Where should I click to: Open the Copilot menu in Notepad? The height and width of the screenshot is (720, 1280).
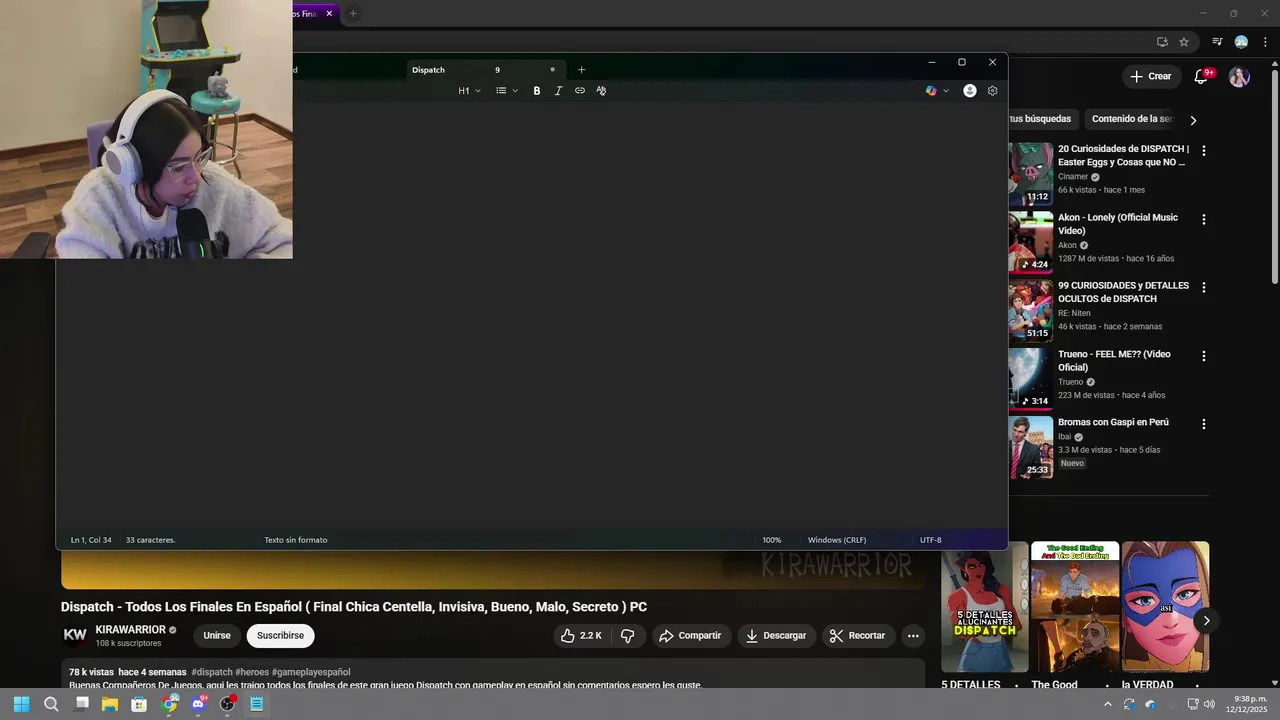tap(937, 91)
